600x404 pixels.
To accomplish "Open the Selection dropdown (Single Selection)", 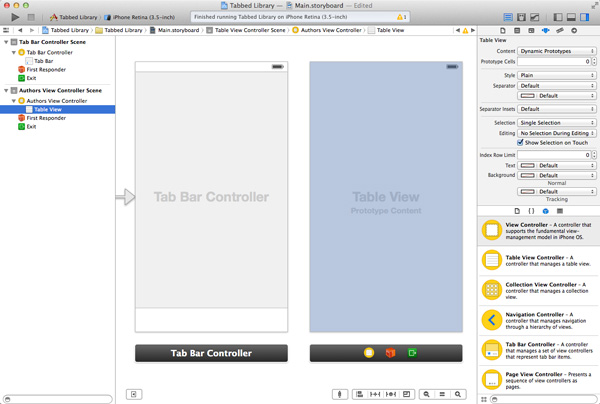I will (557, 123).
